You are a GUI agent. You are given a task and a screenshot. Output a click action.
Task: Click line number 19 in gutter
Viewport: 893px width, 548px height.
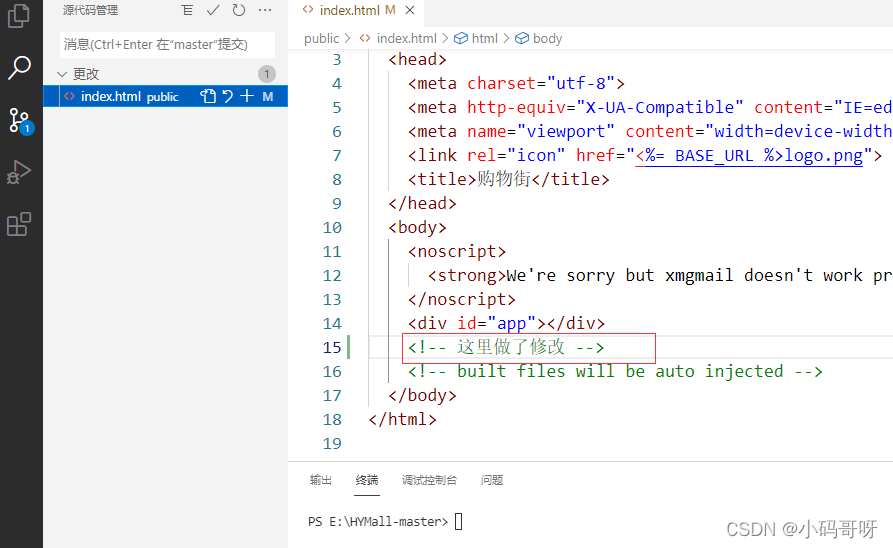point(332,444)
